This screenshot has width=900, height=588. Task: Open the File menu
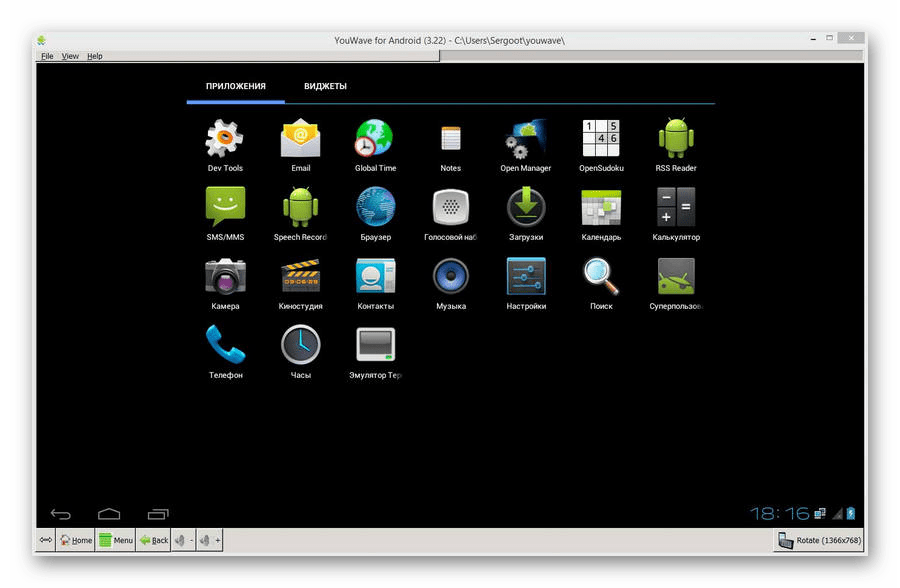point(47,56)
